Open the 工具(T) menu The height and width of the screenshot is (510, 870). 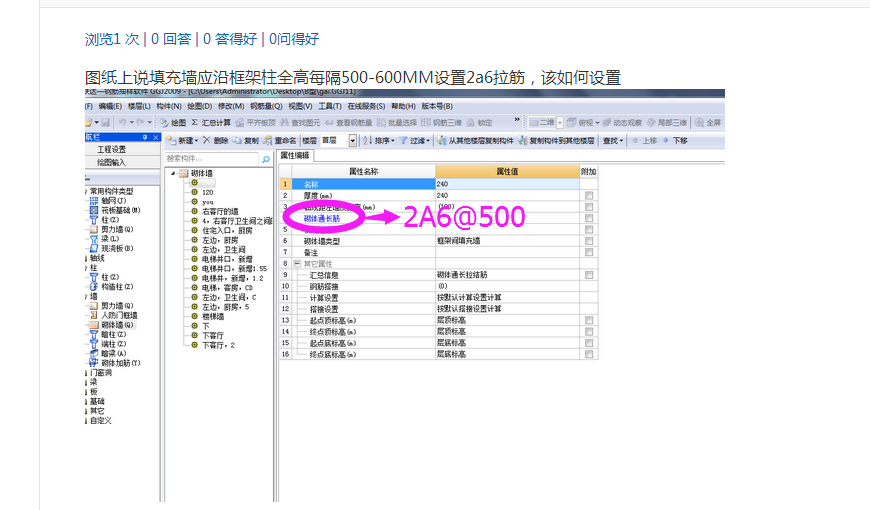330,106
